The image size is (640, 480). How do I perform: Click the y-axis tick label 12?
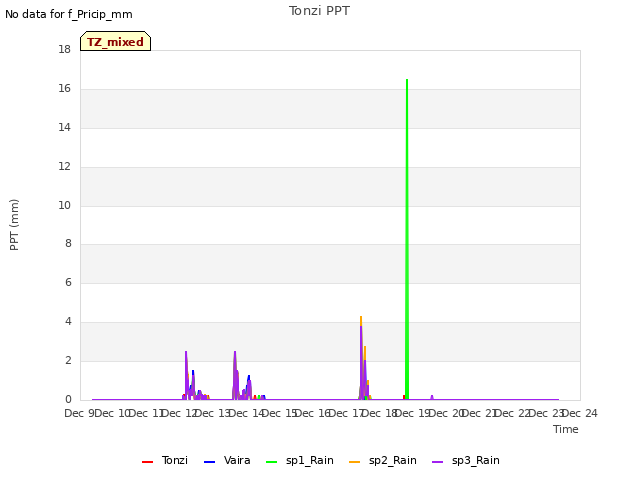coord(64,167)
